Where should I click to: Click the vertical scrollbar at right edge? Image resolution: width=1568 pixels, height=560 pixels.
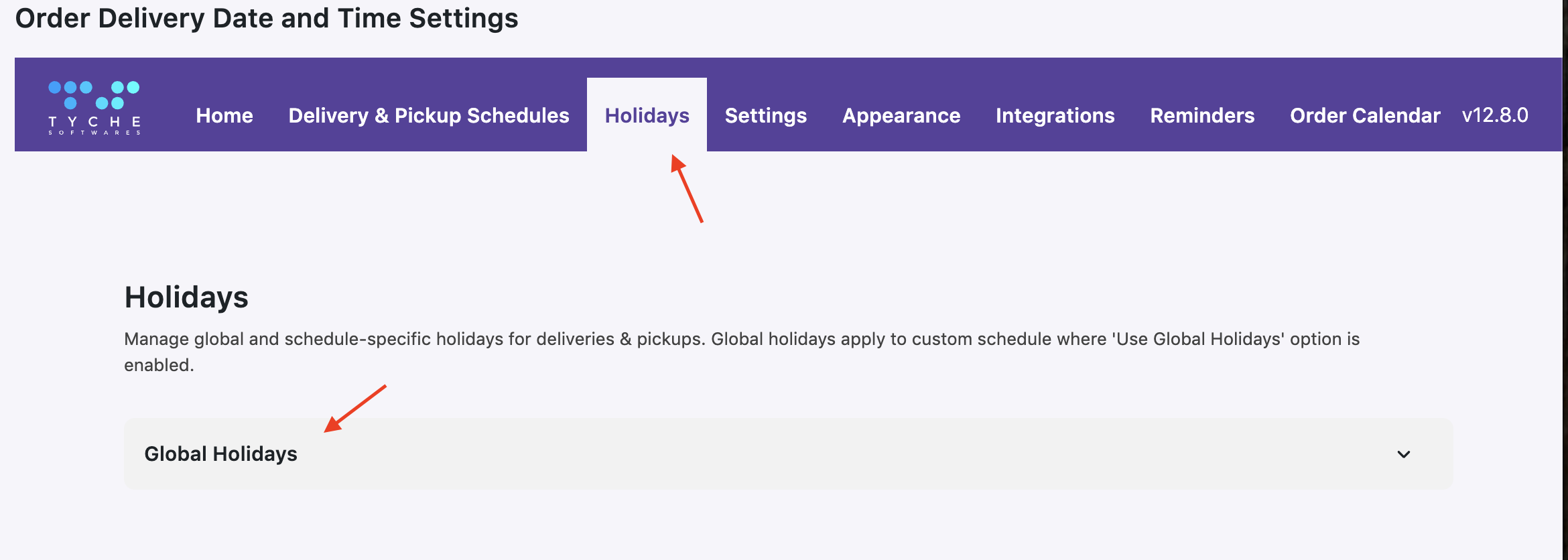coord(1565,268)
